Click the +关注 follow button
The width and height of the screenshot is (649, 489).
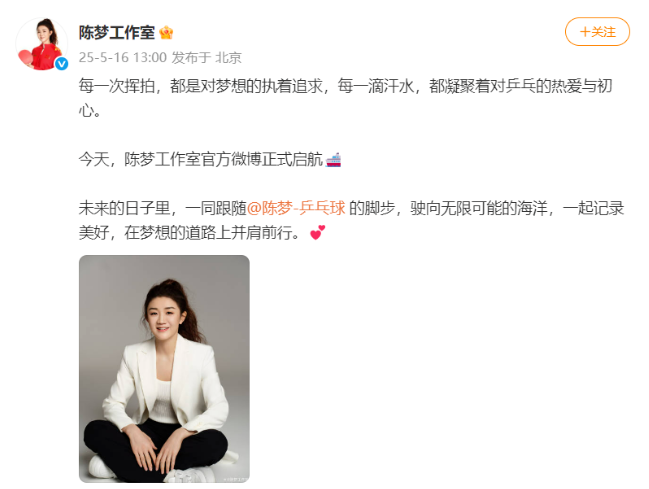pyautogui.click(x=597, y=31)
